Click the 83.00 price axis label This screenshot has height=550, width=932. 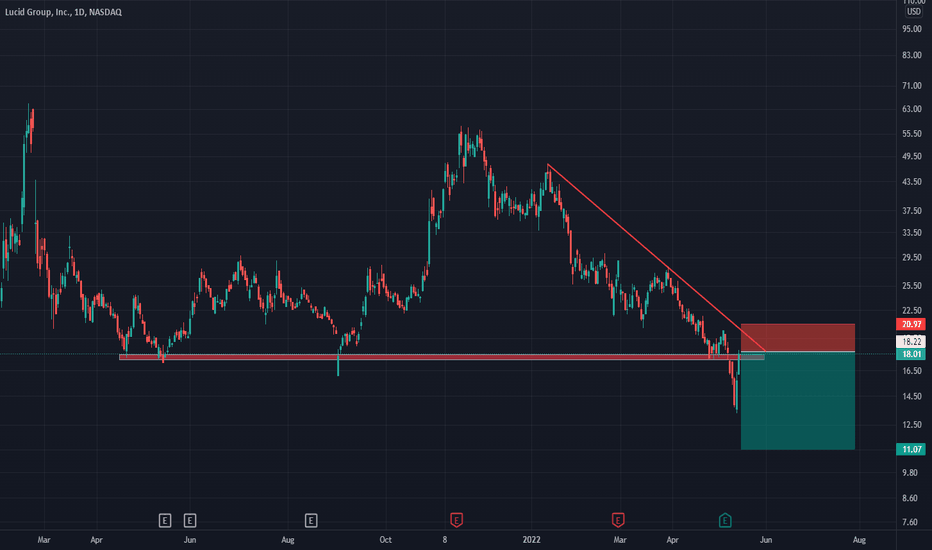pos(912,55)
